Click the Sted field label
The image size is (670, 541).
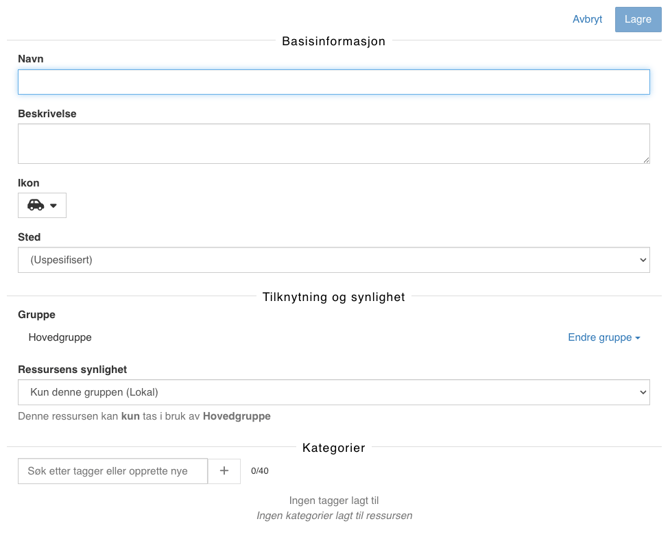29,237
